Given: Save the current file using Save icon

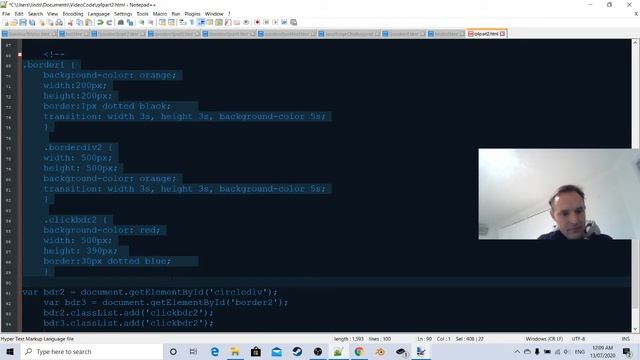Looking at the screenshot, I should tap(23, 22).
